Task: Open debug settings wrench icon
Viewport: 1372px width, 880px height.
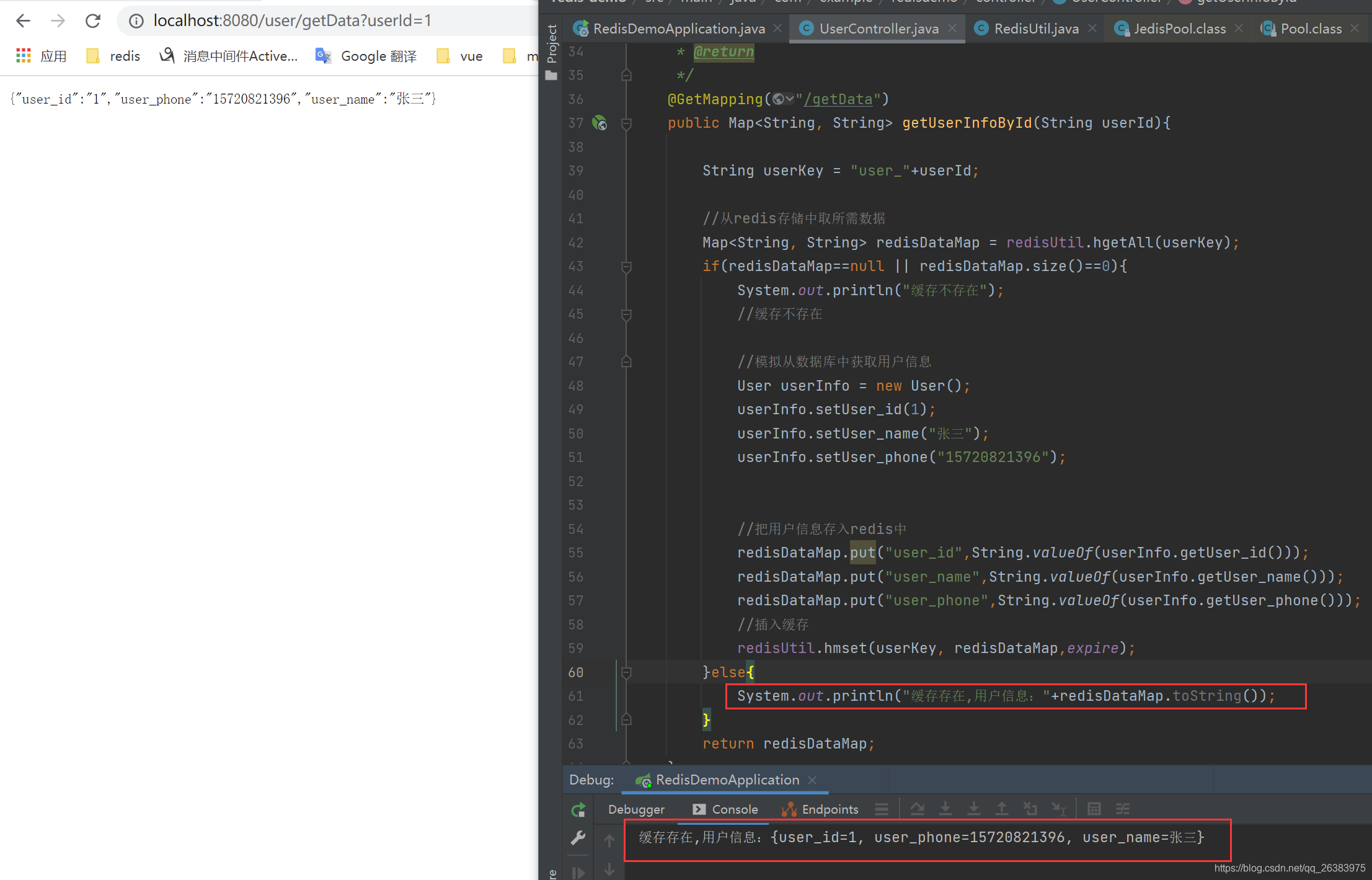Action: [578, 838]
